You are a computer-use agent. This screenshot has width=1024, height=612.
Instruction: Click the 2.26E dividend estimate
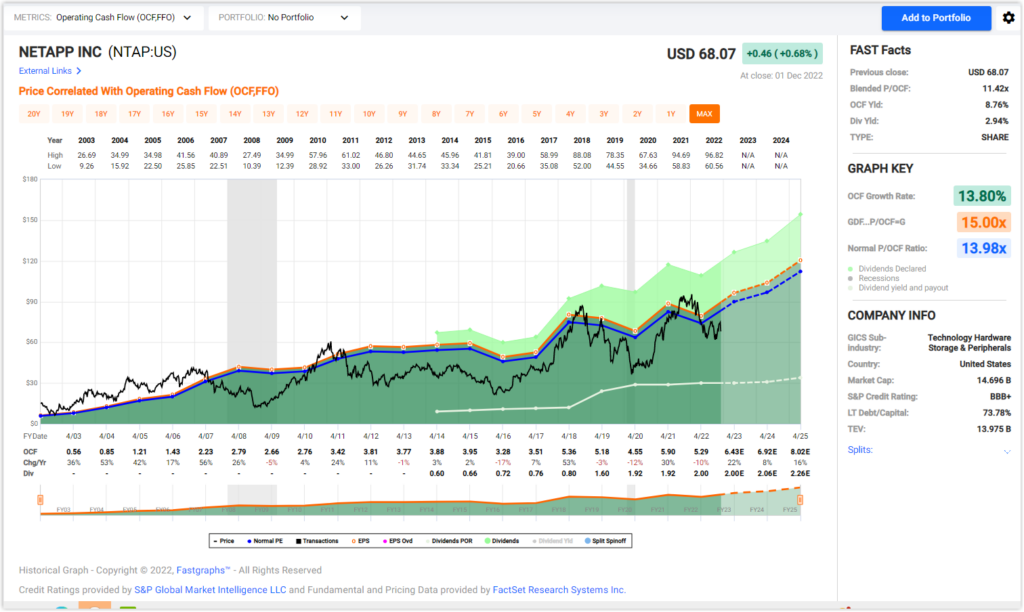[800, 474]
